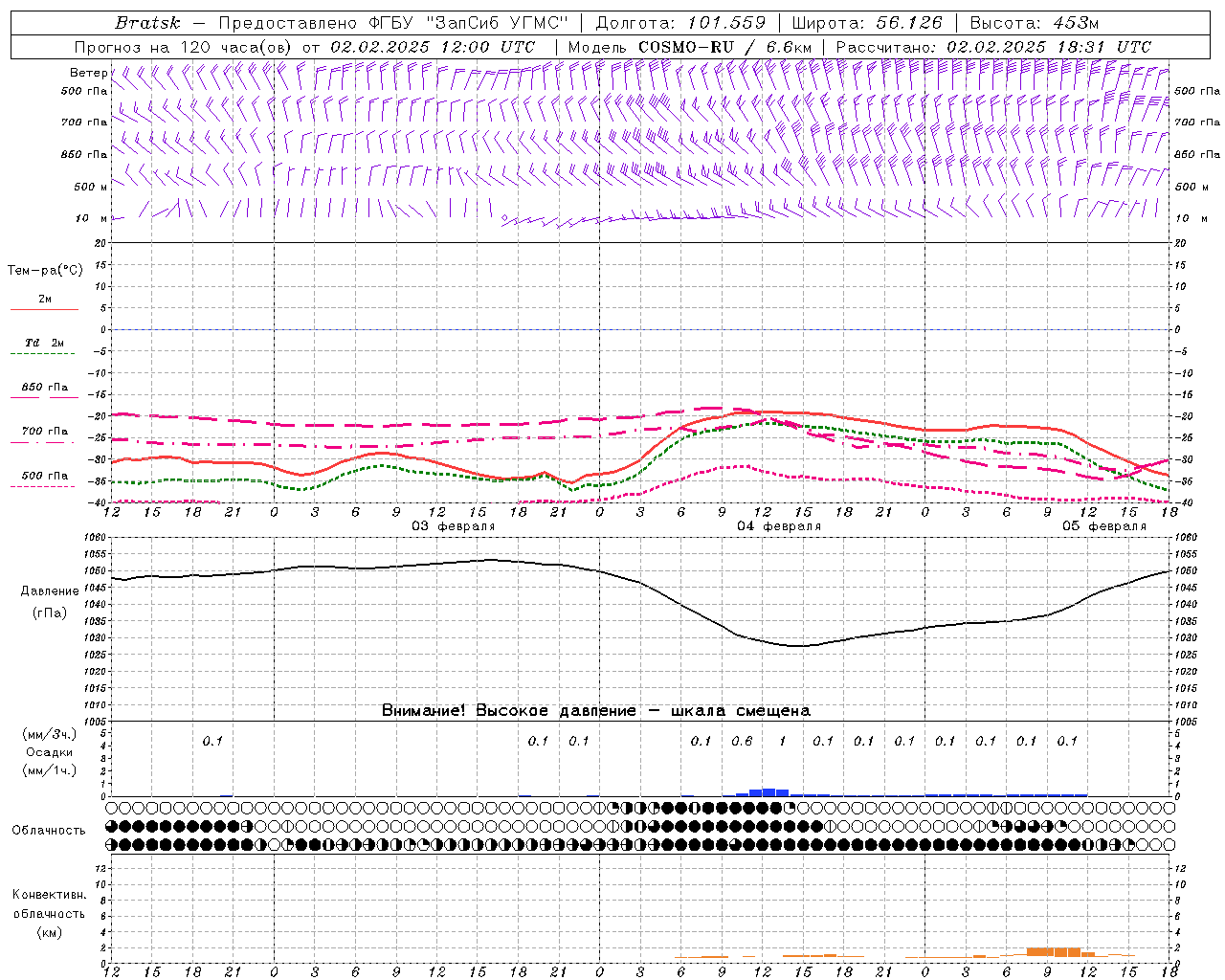Image resolution: width=1225 pixels, height=980 pixels.
Task: Select the "Облачность" cloud cover label
Action: pos(49,831)
